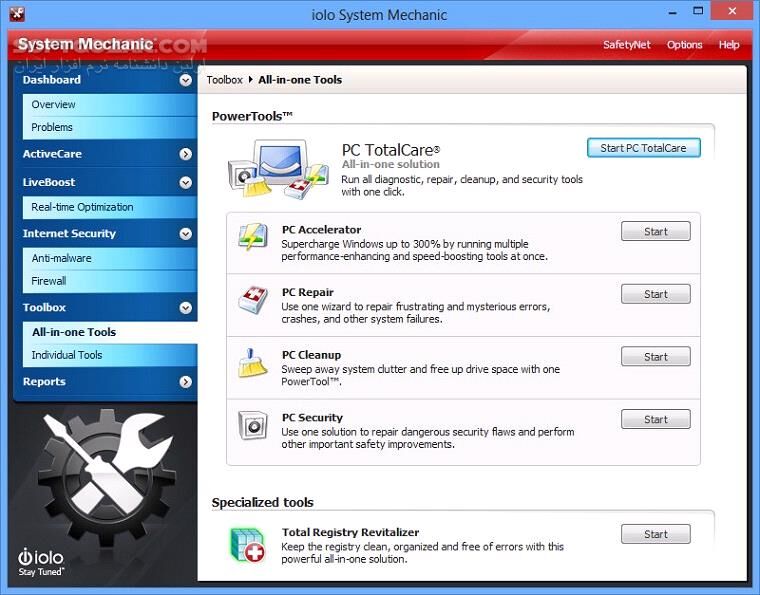Expand the ActiveCare section arrow
This screenshot has width=760, height=595.
pyautogui.click(x=185, y=154)
